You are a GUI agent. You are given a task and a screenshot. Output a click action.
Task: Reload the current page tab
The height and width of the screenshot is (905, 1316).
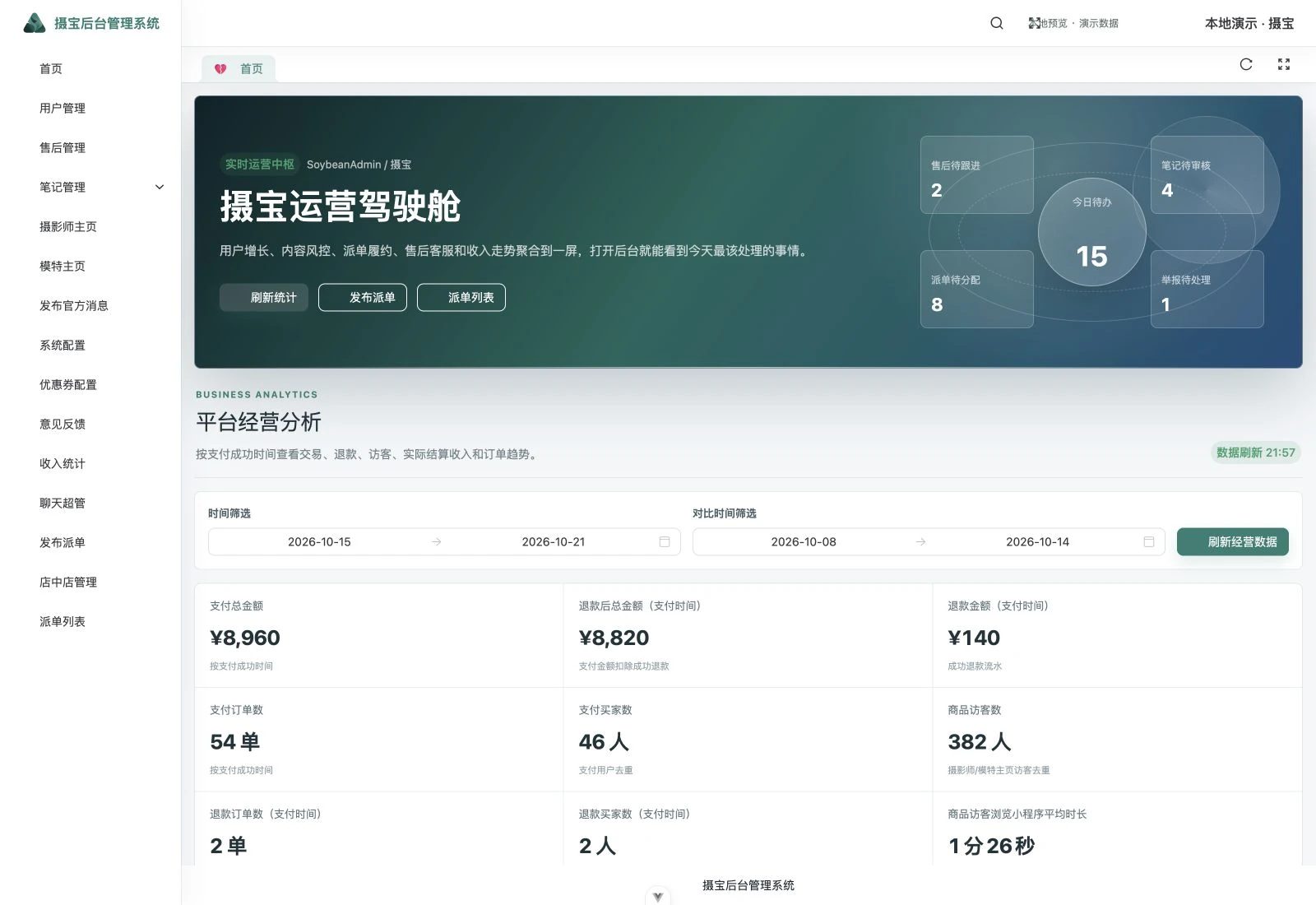(x=1246, y=64)
